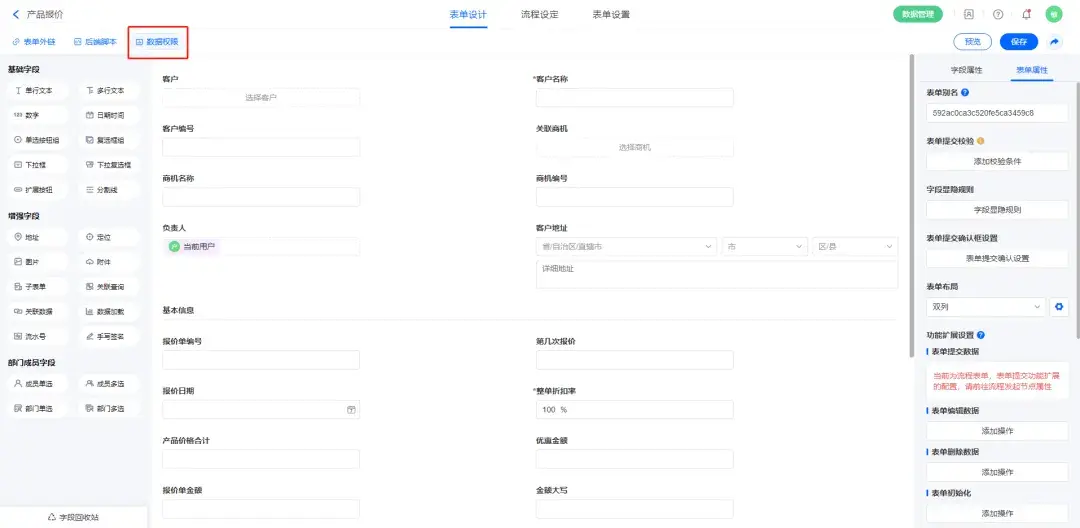The image size is (1080, 528).
Task: Click the 选择客户 selector
Action: (x=261, y=98)
